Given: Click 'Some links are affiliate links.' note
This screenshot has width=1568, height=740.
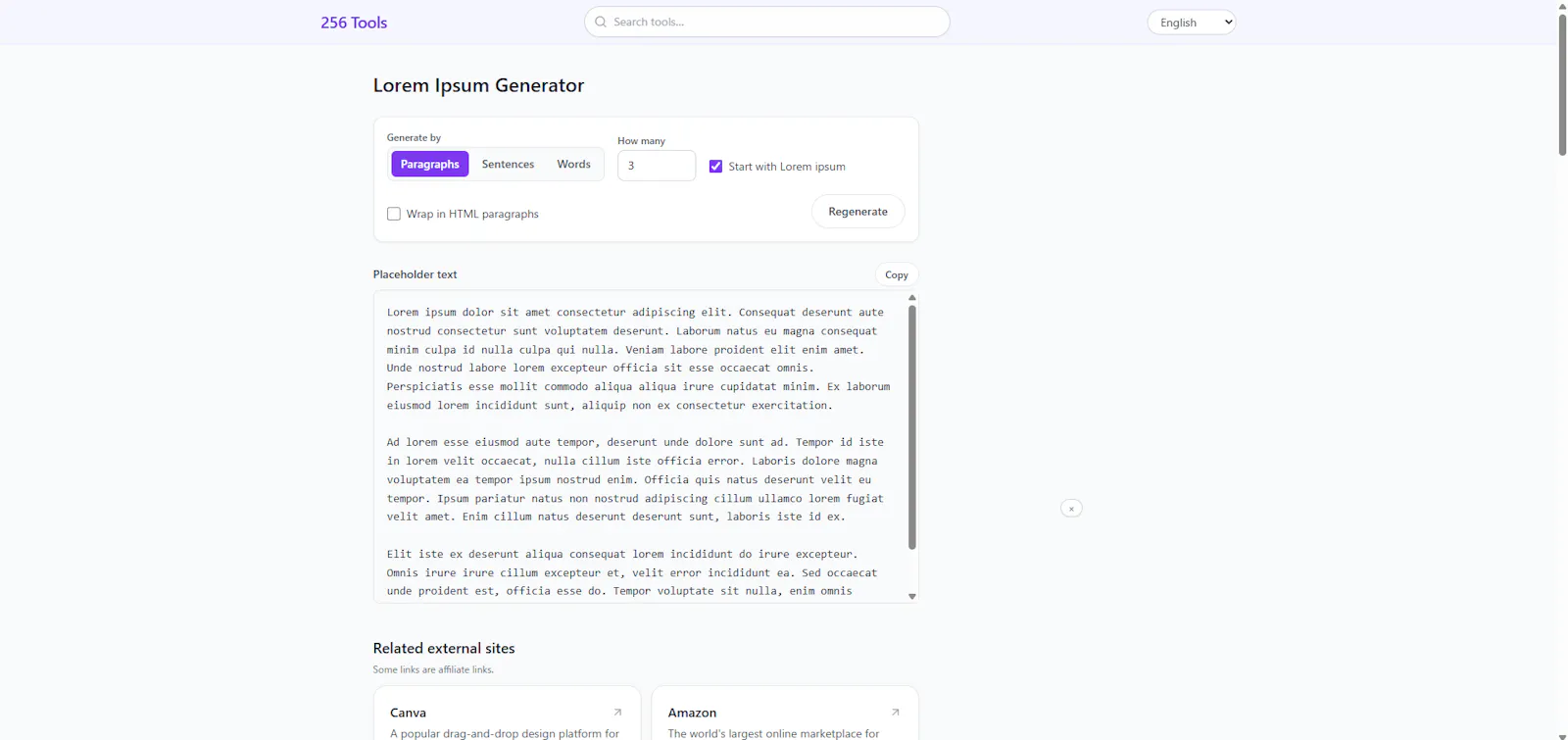Looking at the screenshot, I should (433, 669).
